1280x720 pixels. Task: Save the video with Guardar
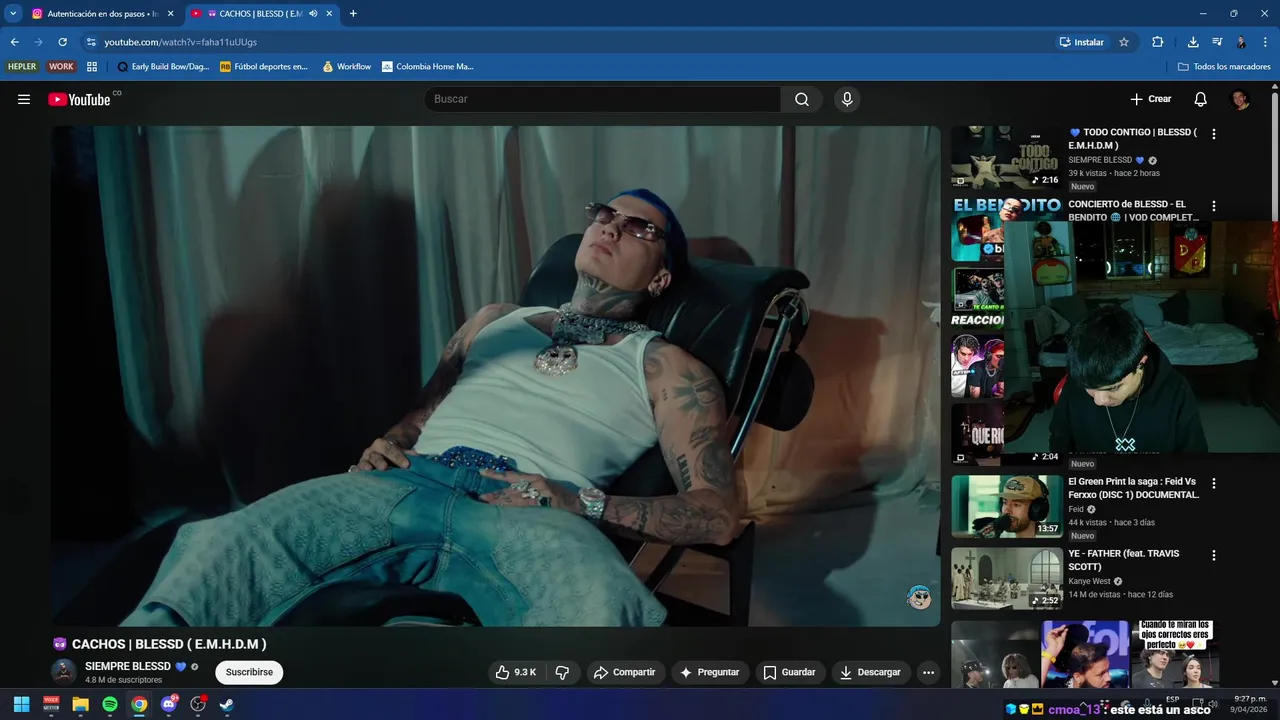click(x=790, y=672)
